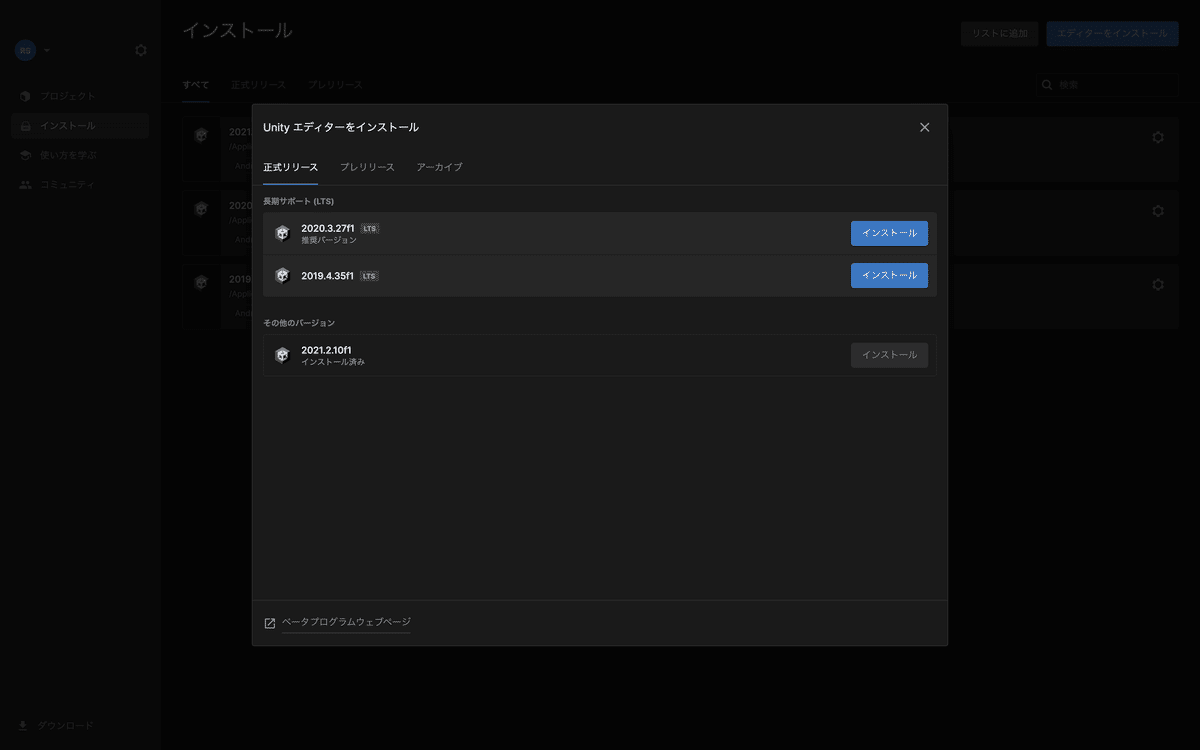Expand the account dropdown arrow

tap(47, 50)
